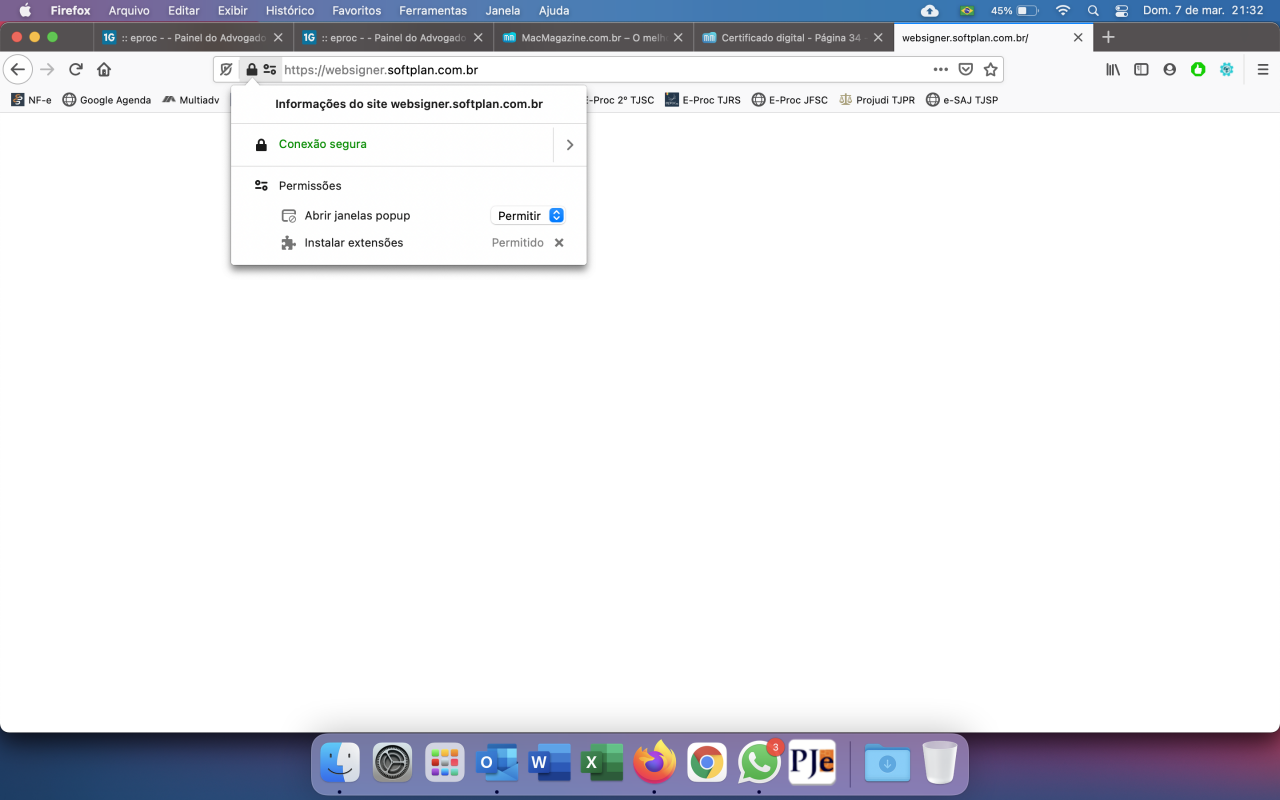The image size is (1280, 800).
Task: Open the Permitir popup dropdown
Action: click(528, 216)
